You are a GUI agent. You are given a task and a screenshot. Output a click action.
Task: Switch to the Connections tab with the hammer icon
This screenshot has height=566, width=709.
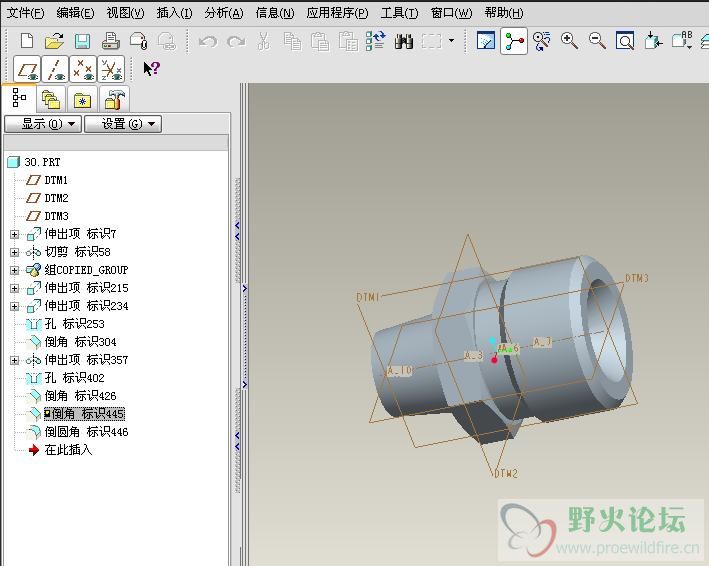click(x=113, y=100)
